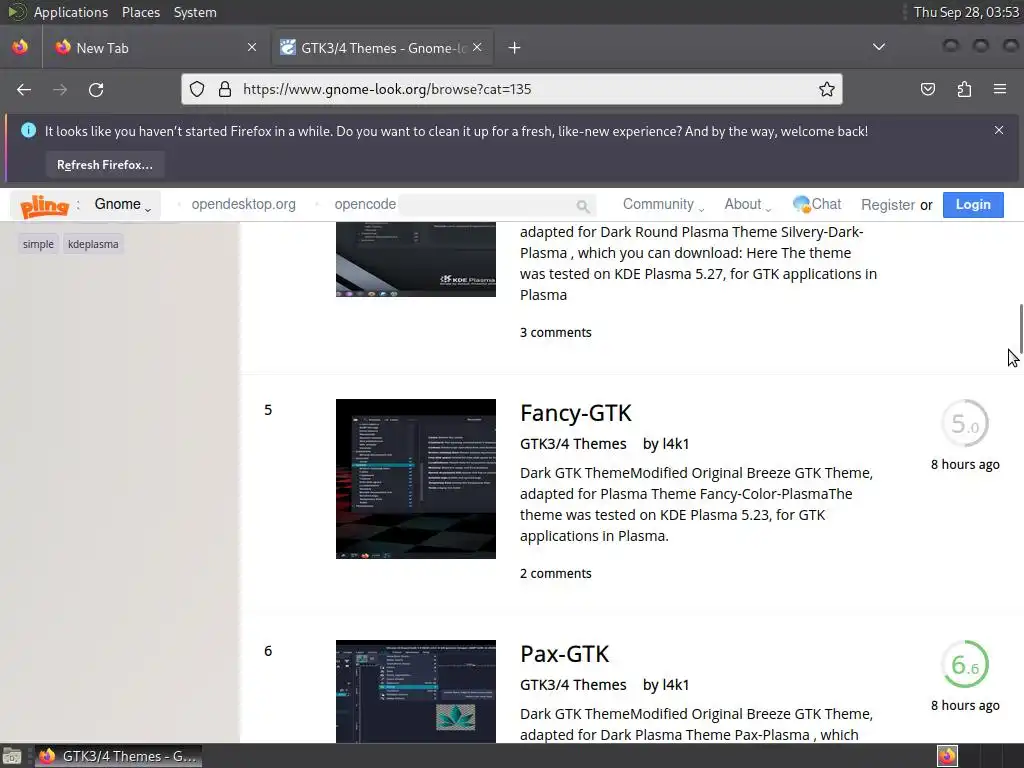Image resolution: width=1024 pixels, height=768 pixels.
Task: Click the GTK3/4 Themes taskbar window button
Action: pyautogui.click(x=118, y=756)
